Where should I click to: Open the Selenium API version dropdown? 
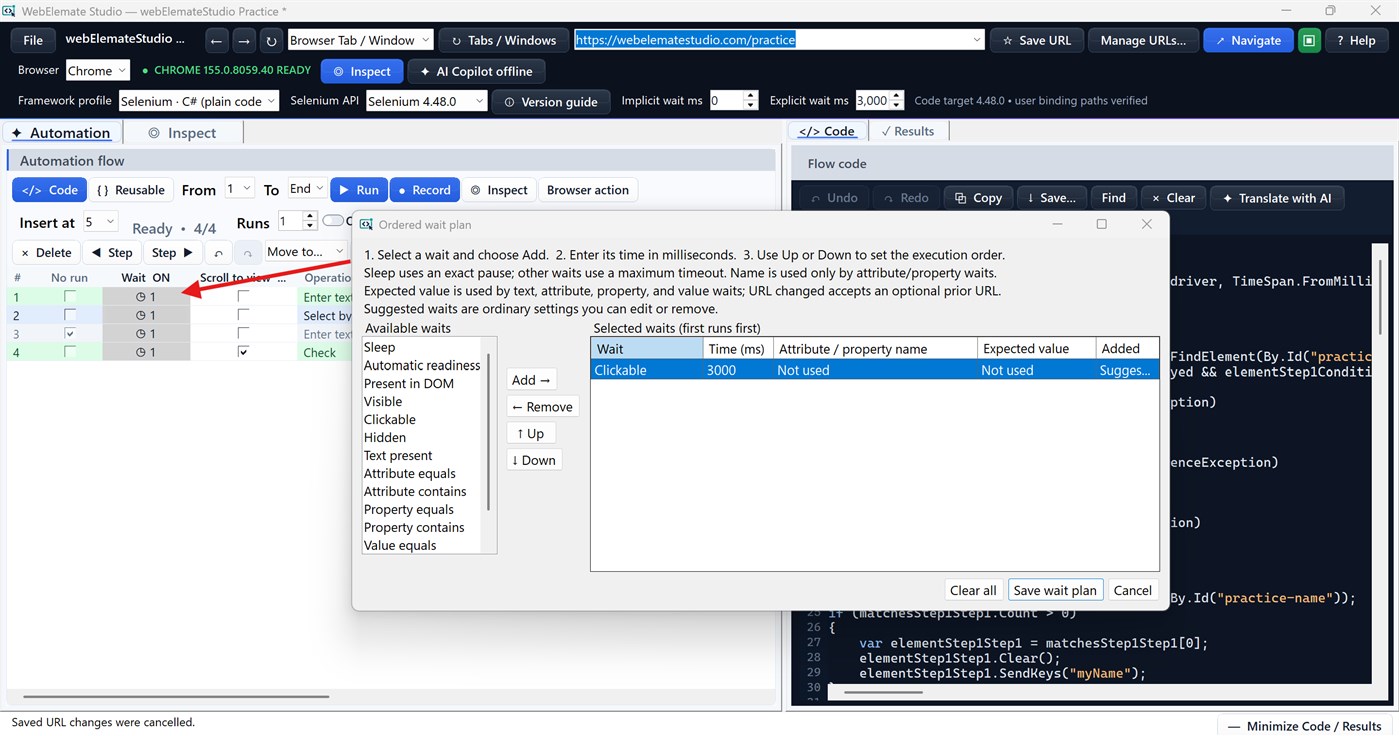(x=427, y=102)
